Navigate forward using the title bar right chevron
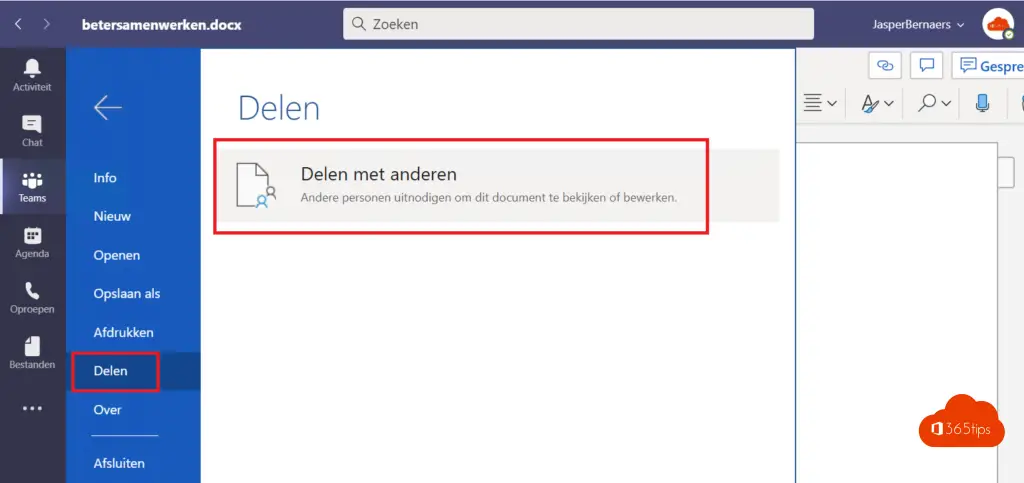Image resolution: width=1024 pixels, height=483 pixels. pyautogui.click(x=46, y=24)
